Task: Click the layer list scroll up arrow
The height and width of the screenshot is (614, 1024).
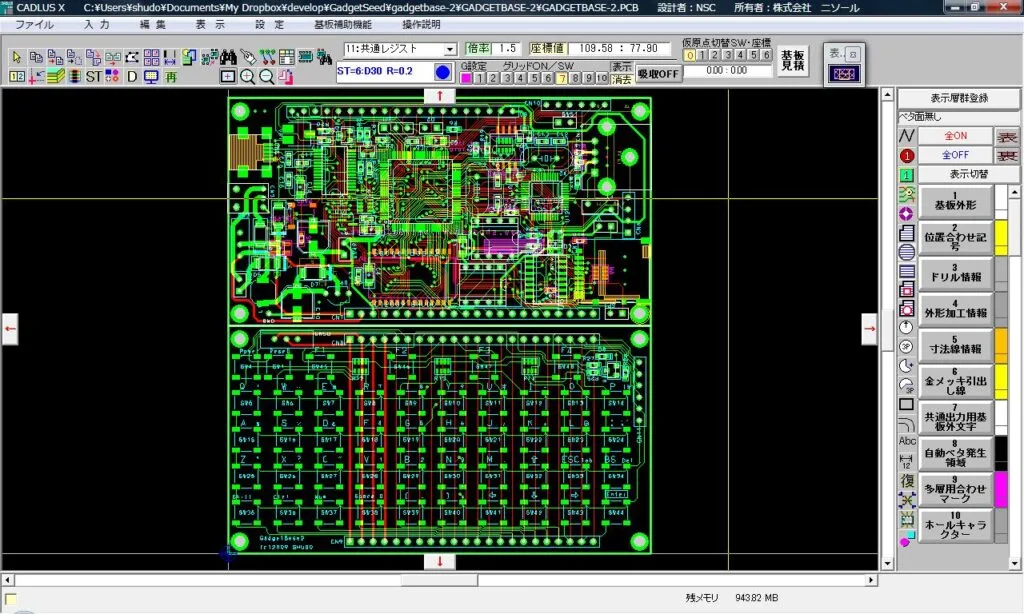Action: (x=1014, y=192)
